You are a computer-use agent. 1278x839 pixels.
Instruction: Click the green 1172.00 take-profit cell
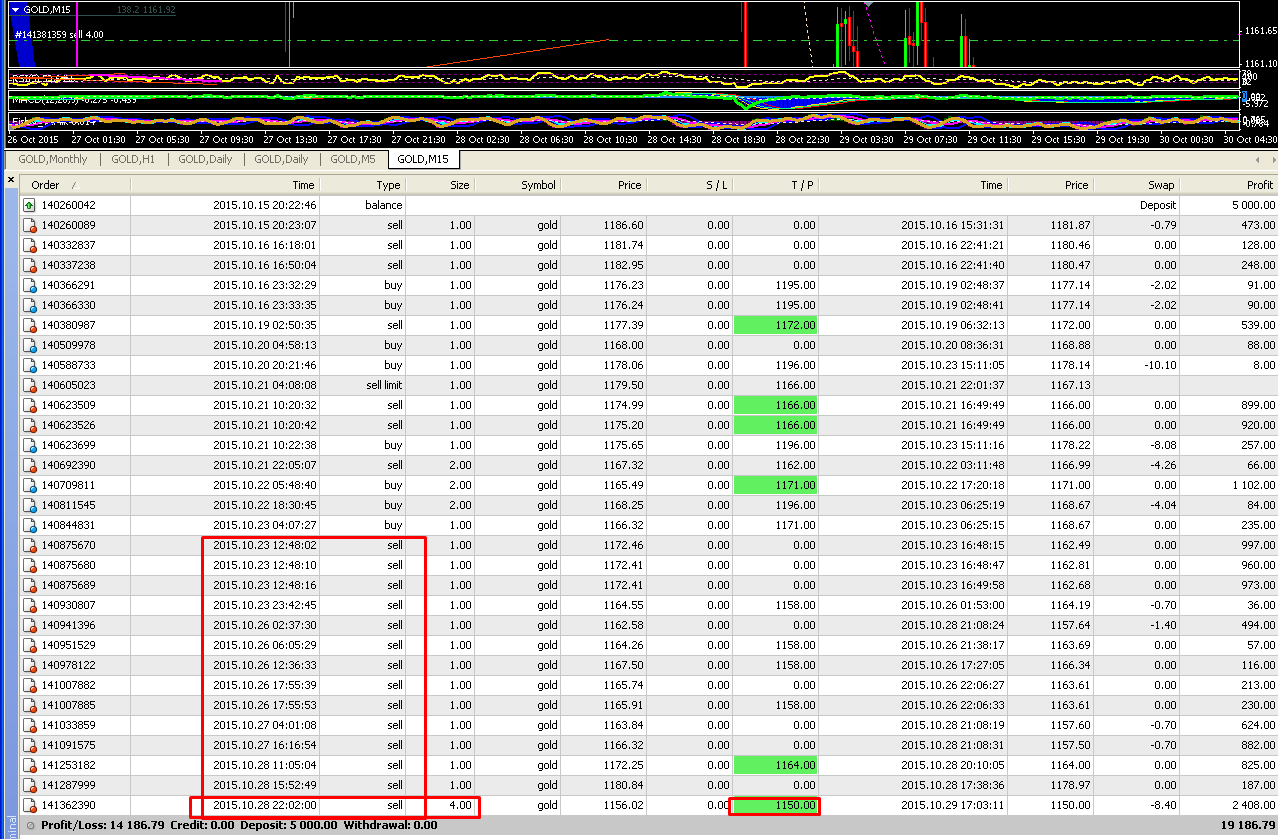[x=775, y=325]
